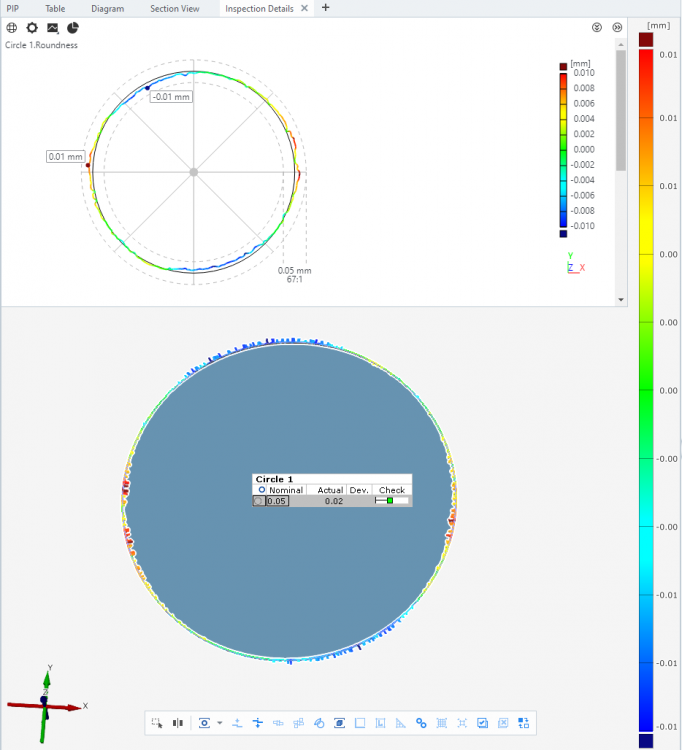Click the double-chevron expander at panel top right

coord(617,28)
